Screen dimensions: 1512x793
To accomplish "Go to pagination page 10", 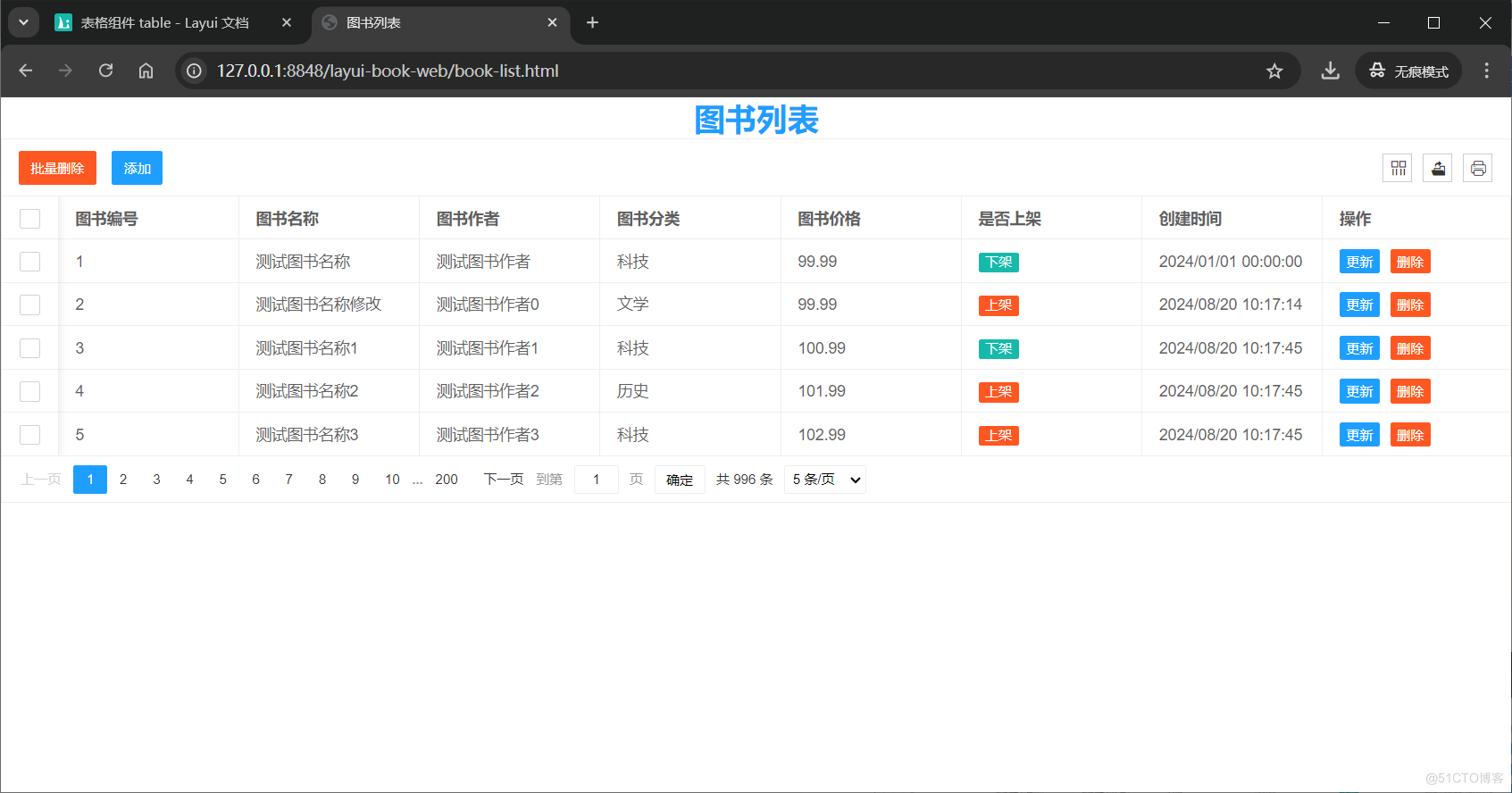I will tap(392, 480).
